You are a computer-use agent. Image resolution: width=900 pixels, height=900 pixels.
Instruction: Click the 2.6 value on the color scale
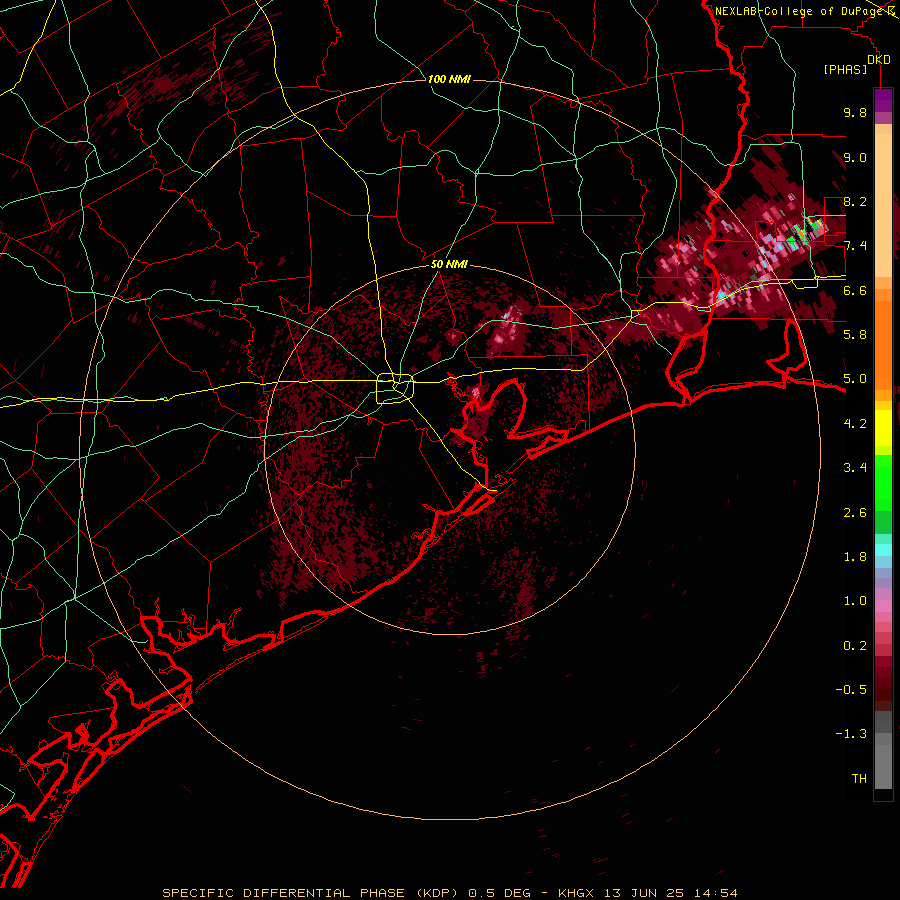[x=855, y=513]
